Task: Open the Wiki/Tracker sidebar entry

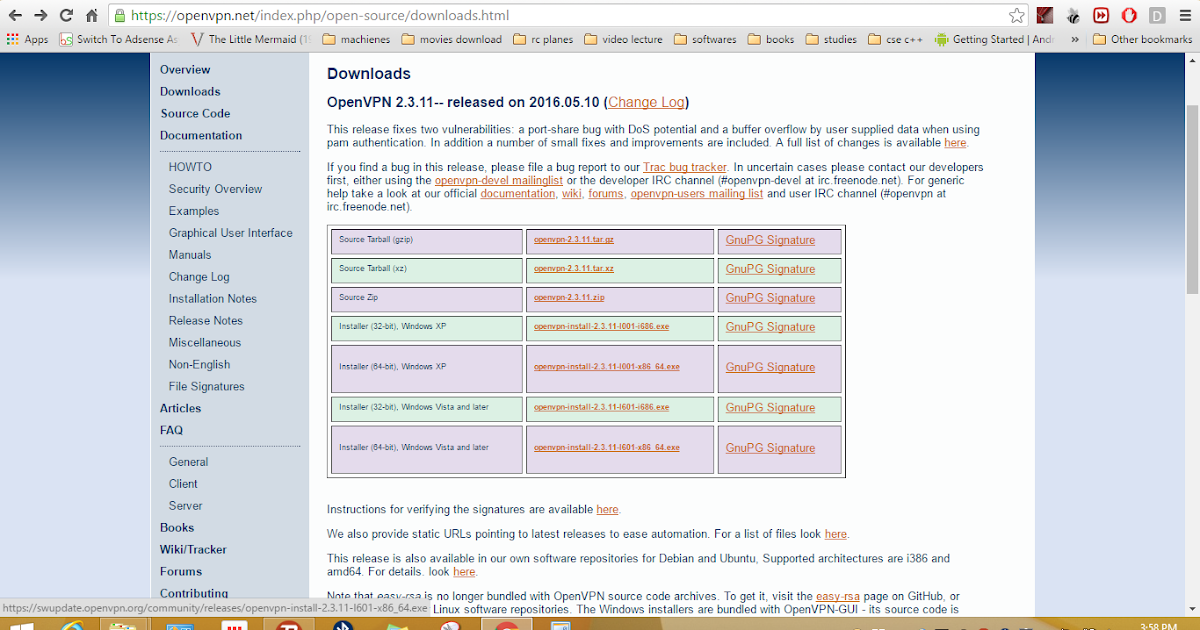Action: coord(193,550)
